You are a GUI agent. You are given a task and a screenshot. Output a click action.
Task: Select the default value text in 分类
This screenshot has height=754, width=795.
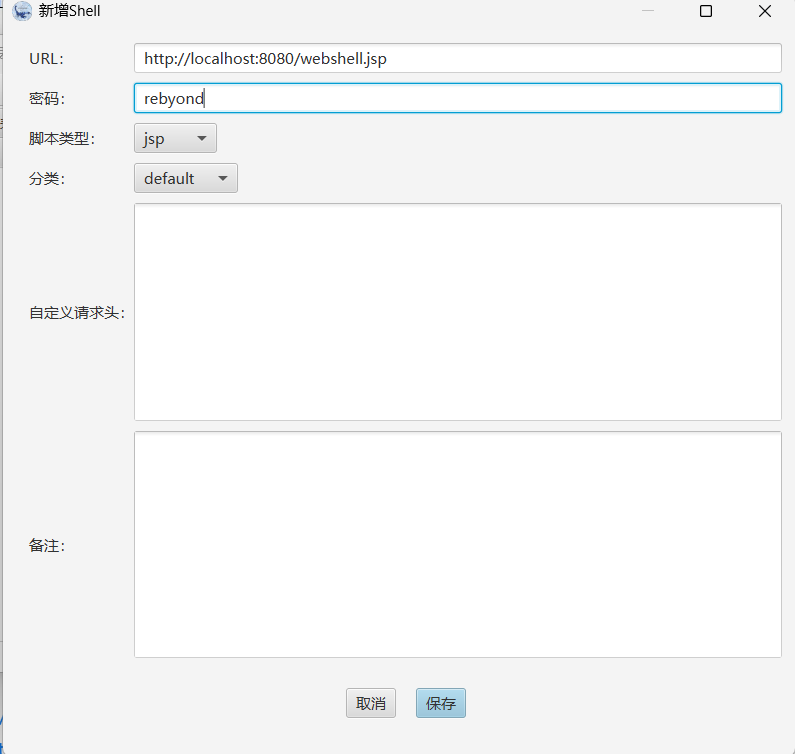click(x=169, y=179)
